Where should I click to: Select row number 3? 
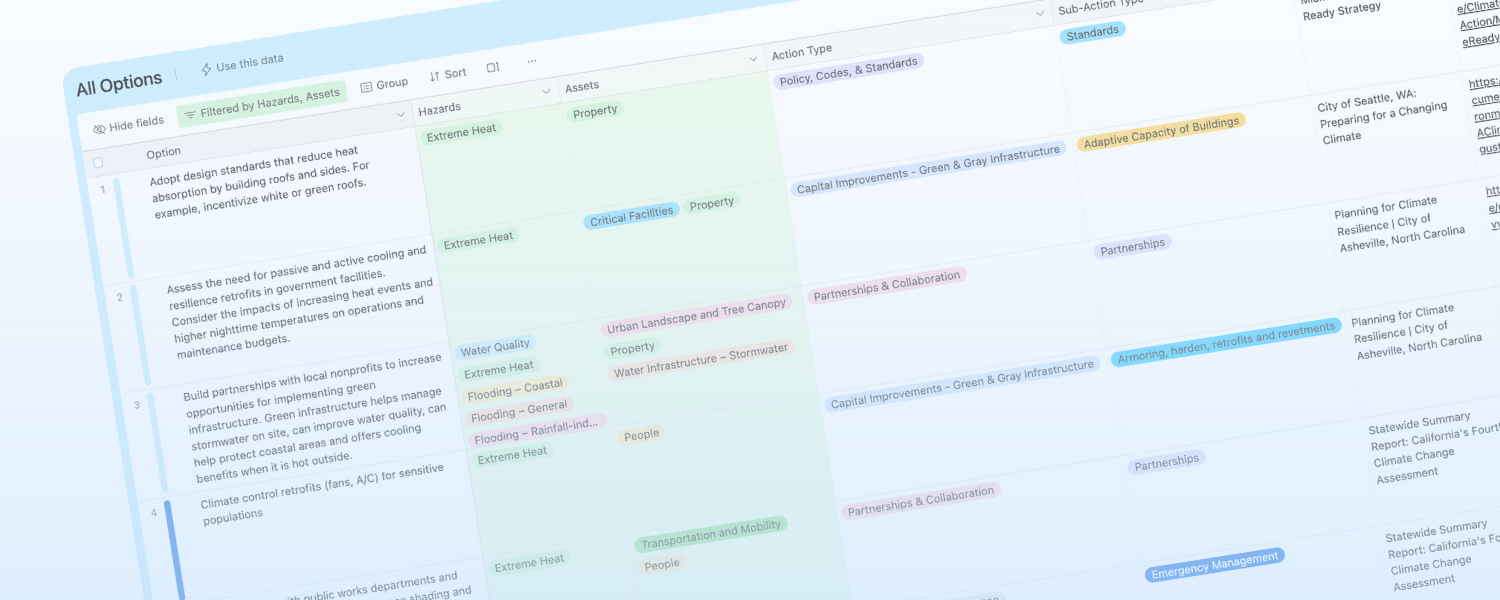[137, 405]
